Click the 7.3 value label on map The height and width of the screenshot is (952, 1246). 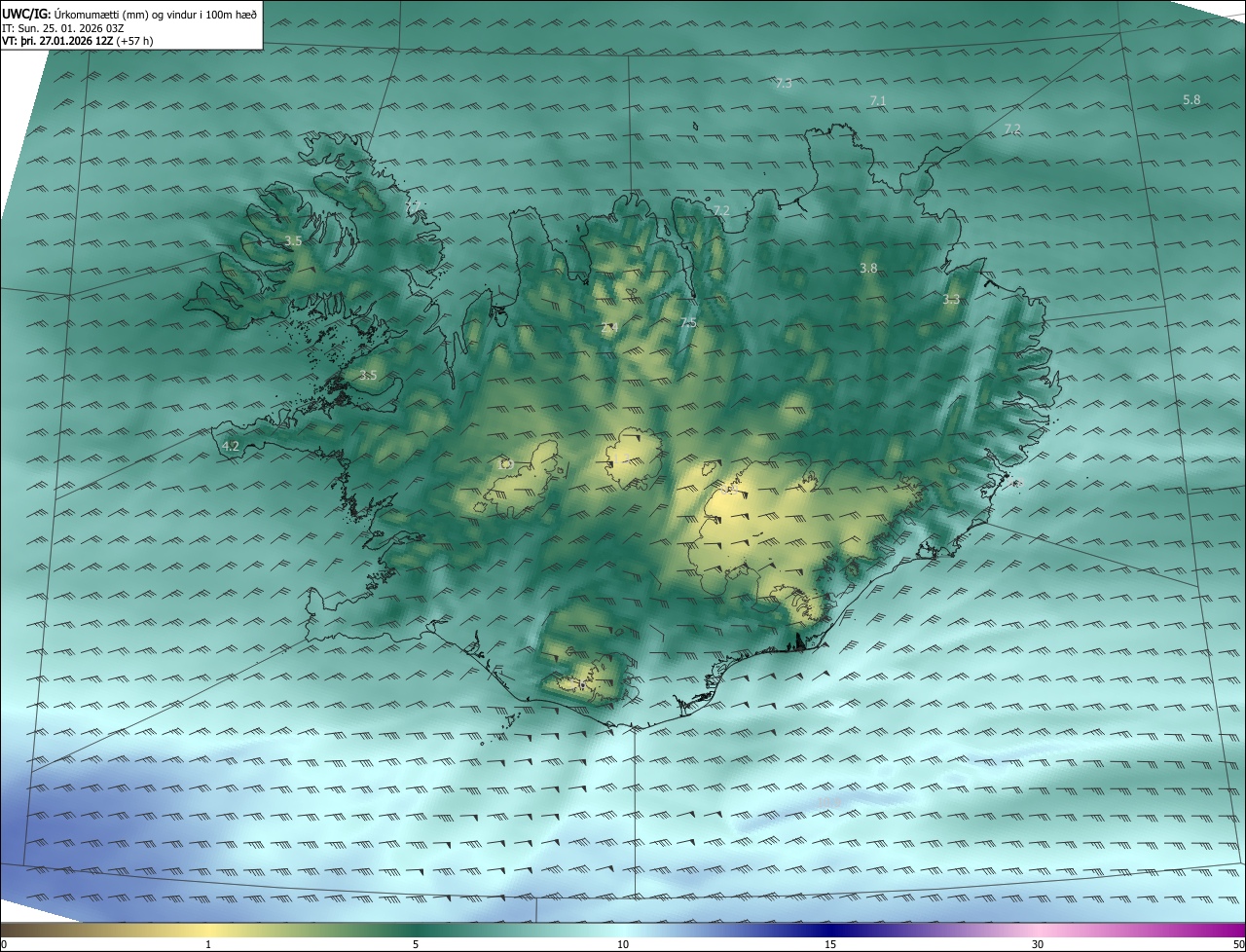pos(784,84)
